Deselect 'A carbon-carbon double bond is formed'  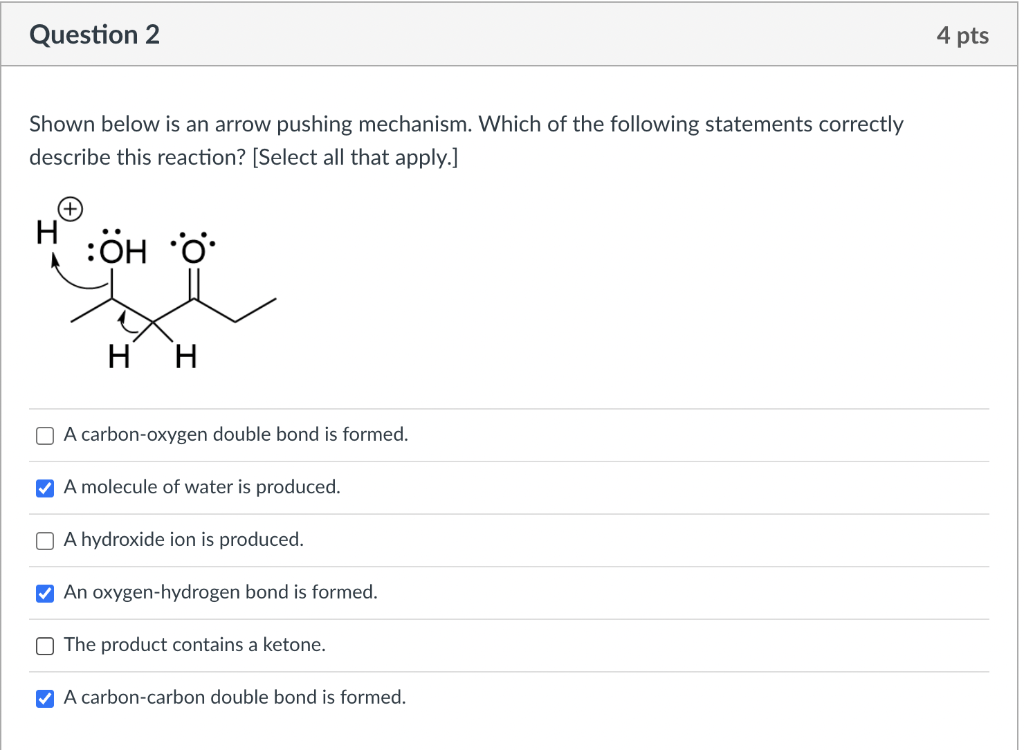pos(45,698)
